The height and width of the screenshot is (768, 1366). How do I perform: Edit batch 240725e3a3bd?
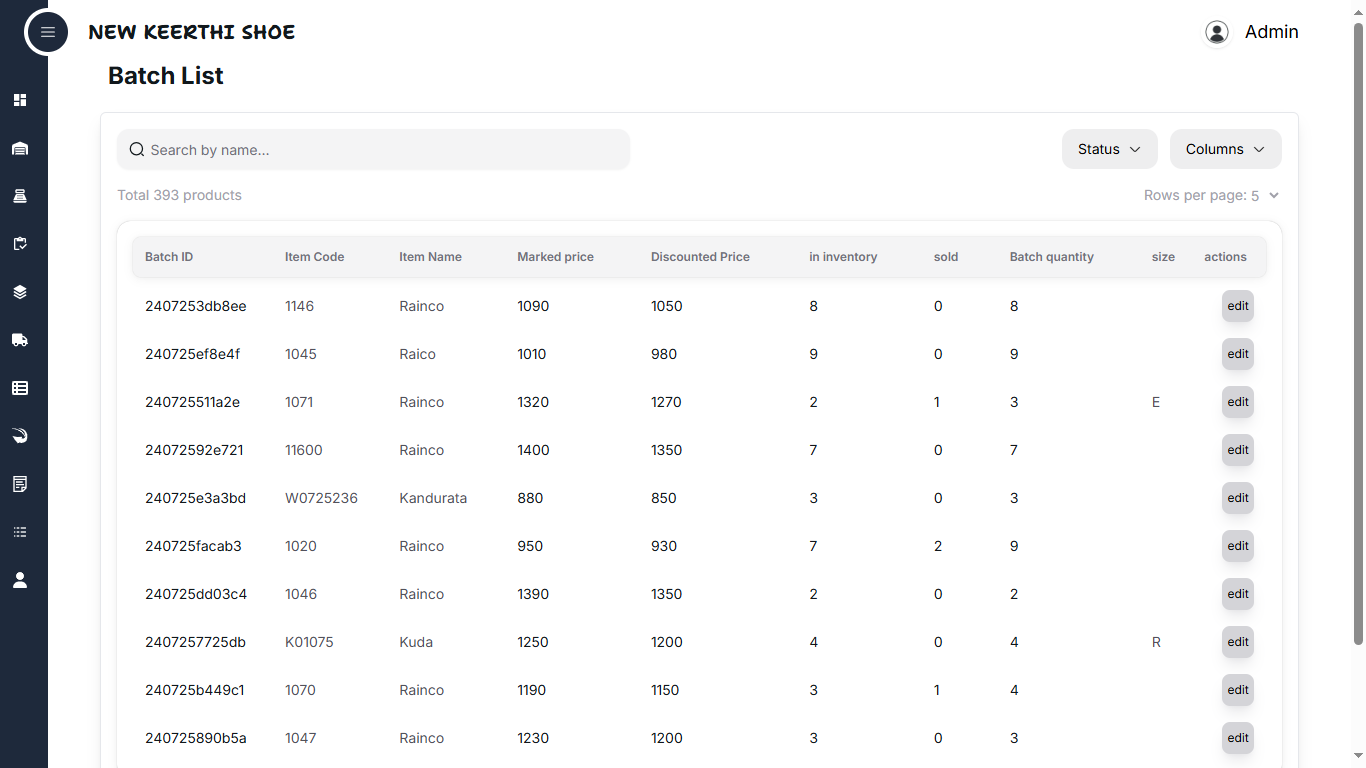(1238, 498)
